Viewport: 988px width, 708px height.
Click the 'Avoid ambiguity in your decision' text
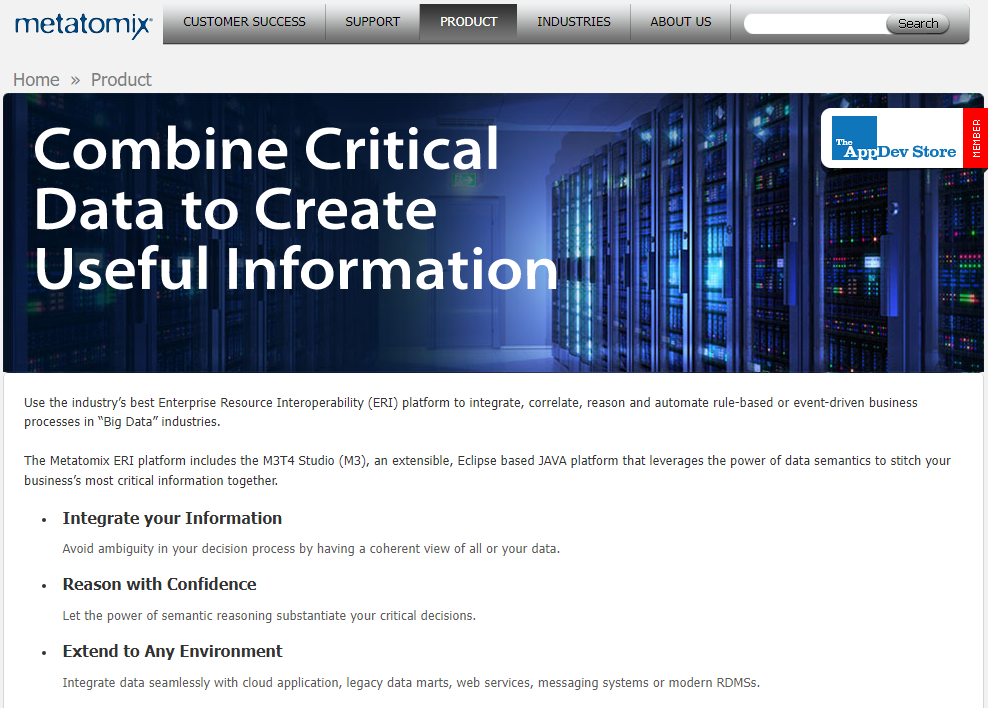(311, 549)
